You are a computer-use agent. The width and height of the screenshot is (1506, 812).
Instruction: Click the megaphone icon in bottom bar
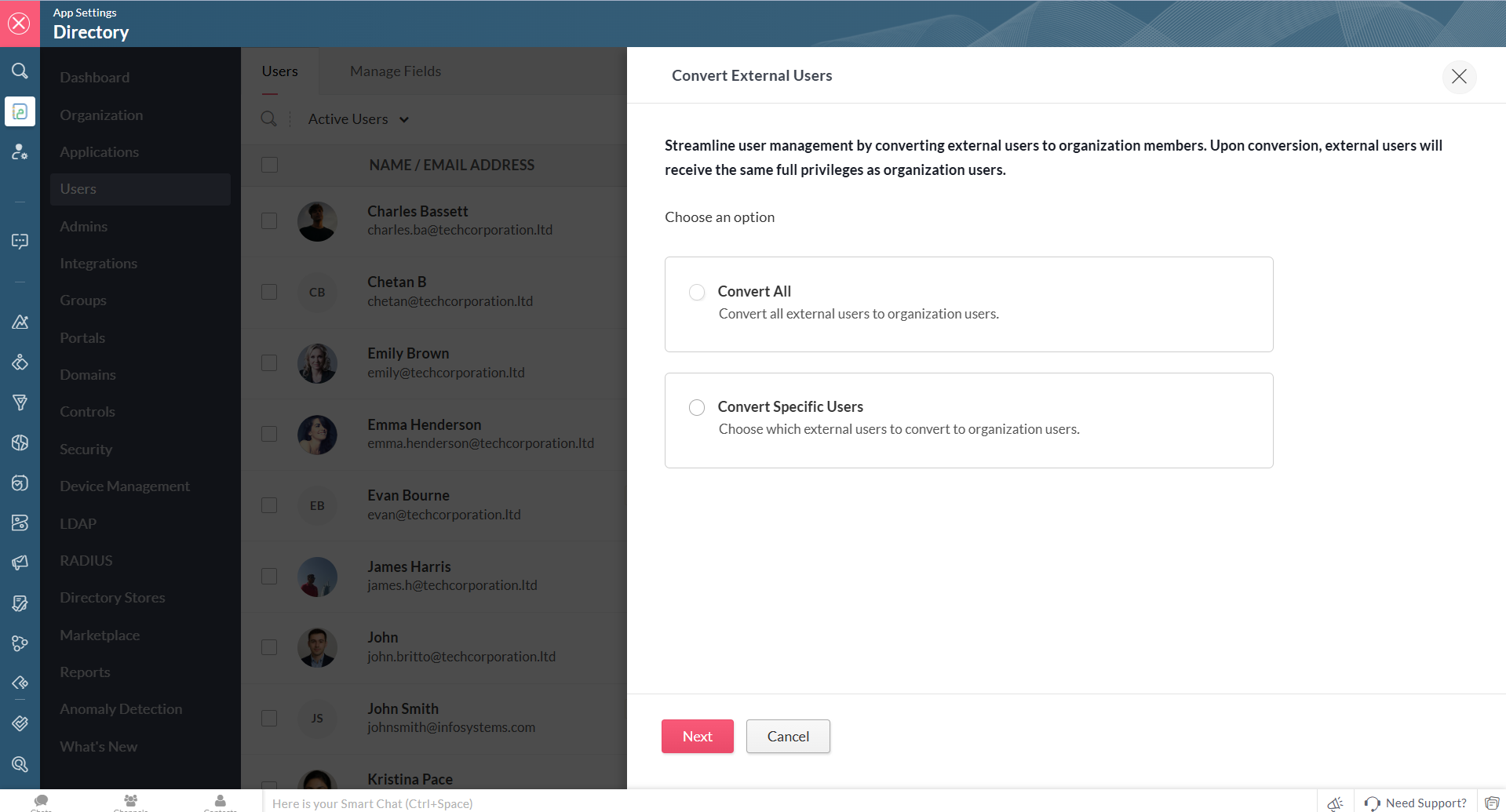(x=1335, y=803)
